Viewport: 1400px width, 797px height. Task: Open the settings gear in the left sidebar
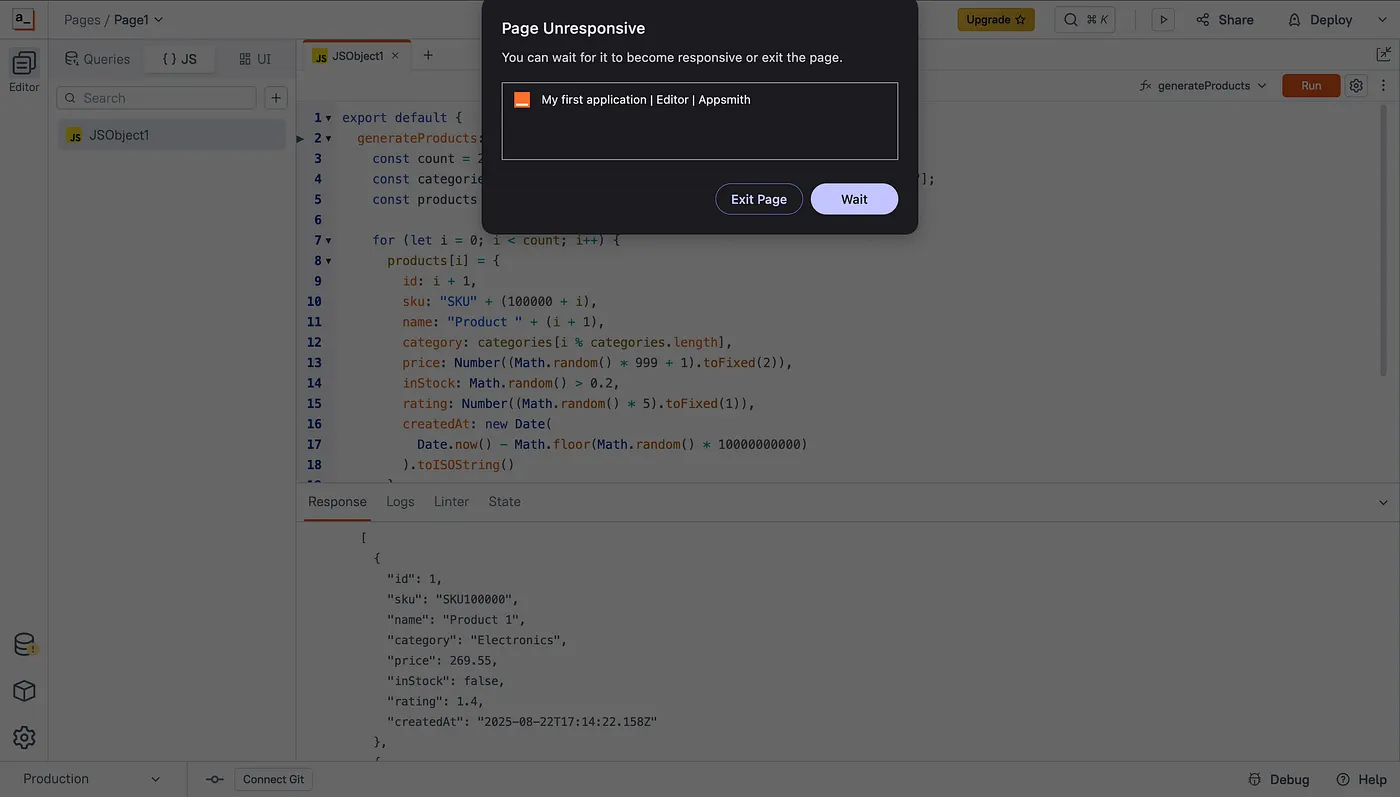tap(24, 738)
